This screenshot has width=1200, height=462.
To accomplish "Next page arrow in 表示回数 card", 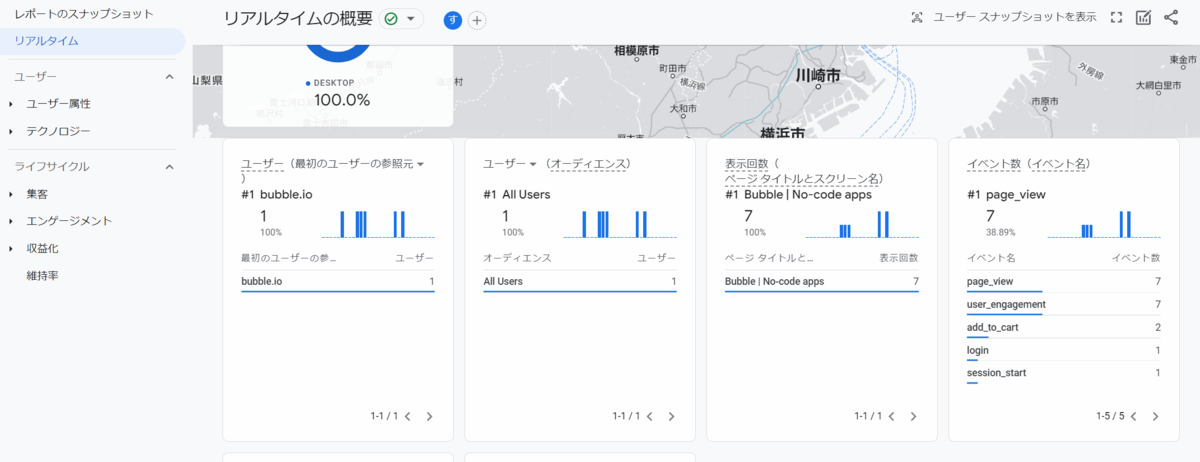I will coord(913,416).
